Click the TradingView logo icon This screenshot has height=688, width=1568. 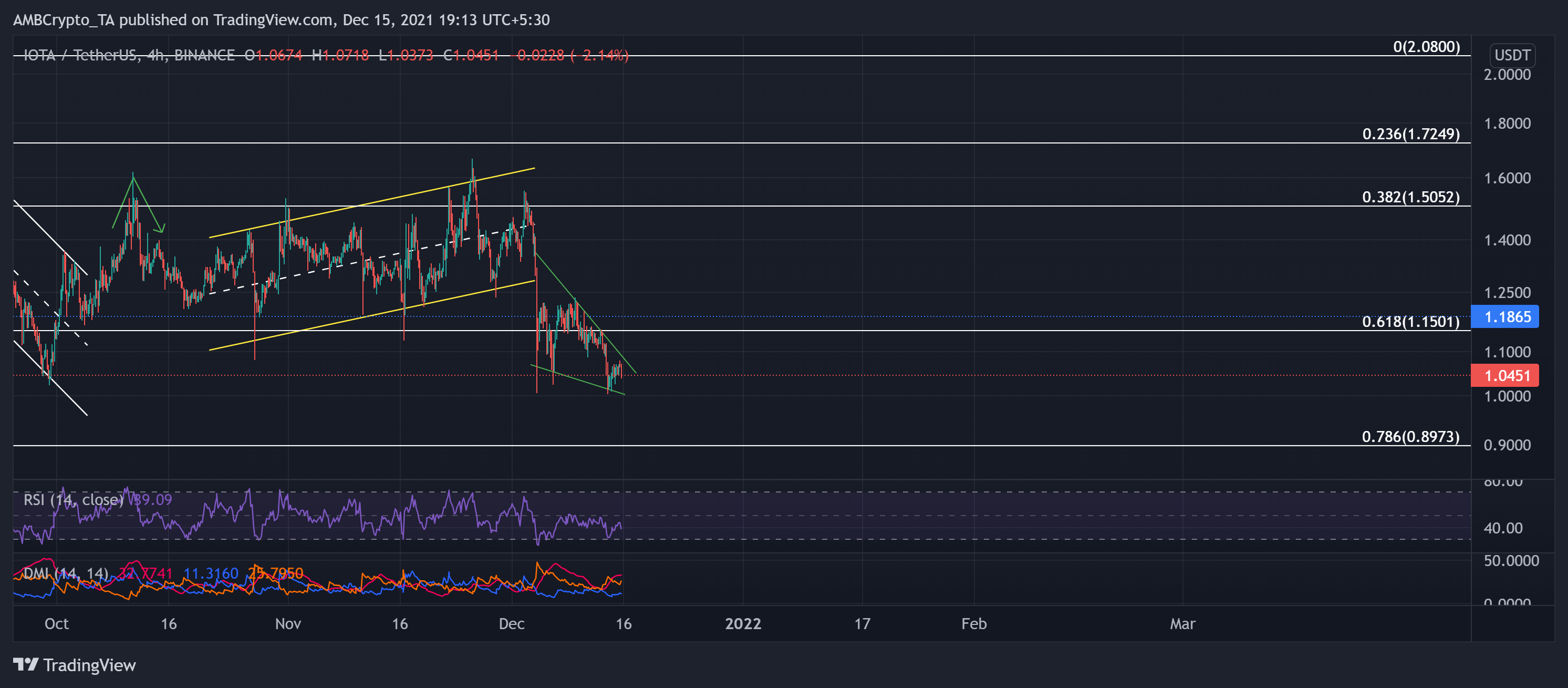[x=26, y=664]
